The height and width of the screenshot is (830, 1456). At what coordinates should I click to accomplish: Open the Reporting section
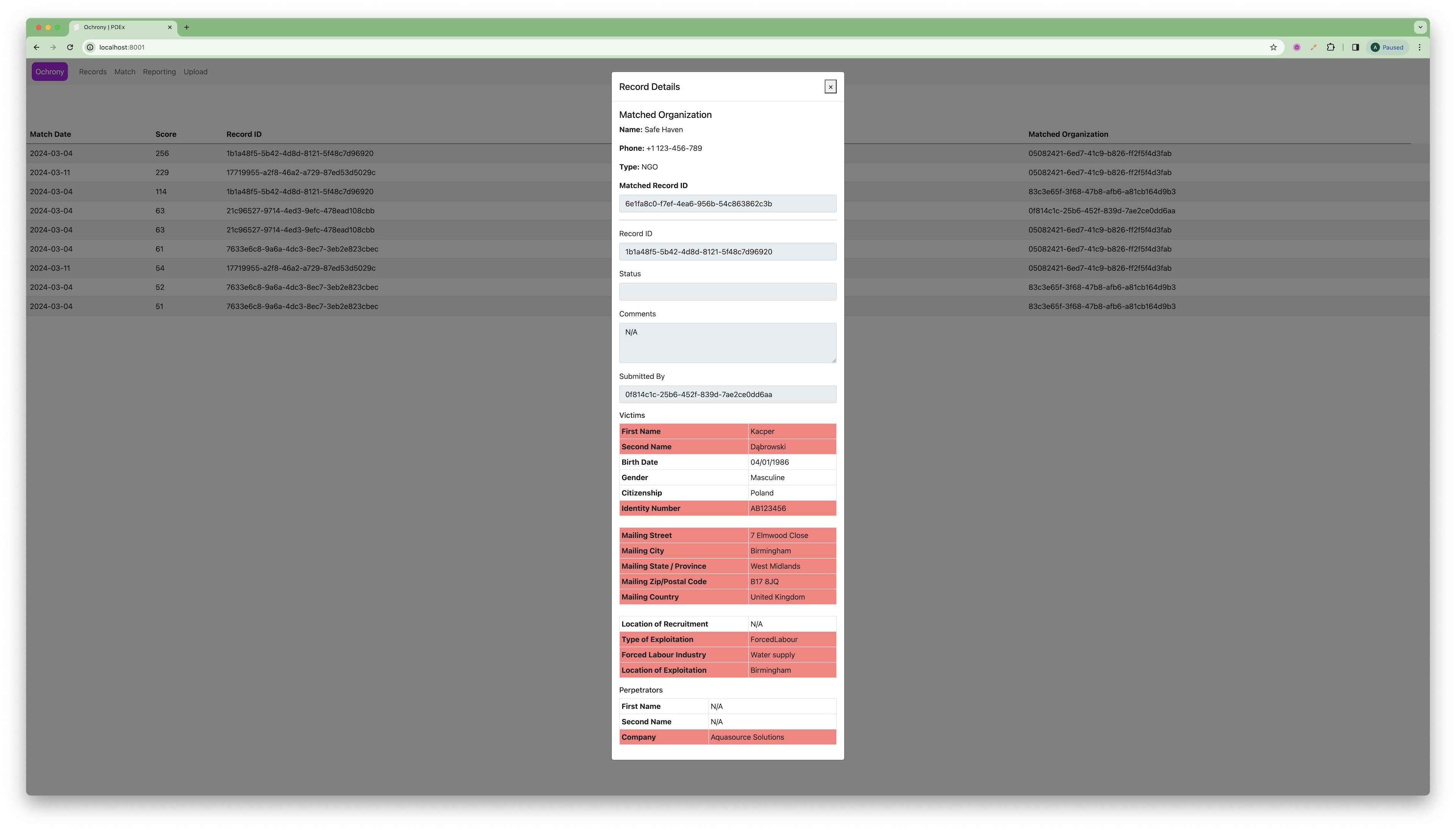pos(159,71)
